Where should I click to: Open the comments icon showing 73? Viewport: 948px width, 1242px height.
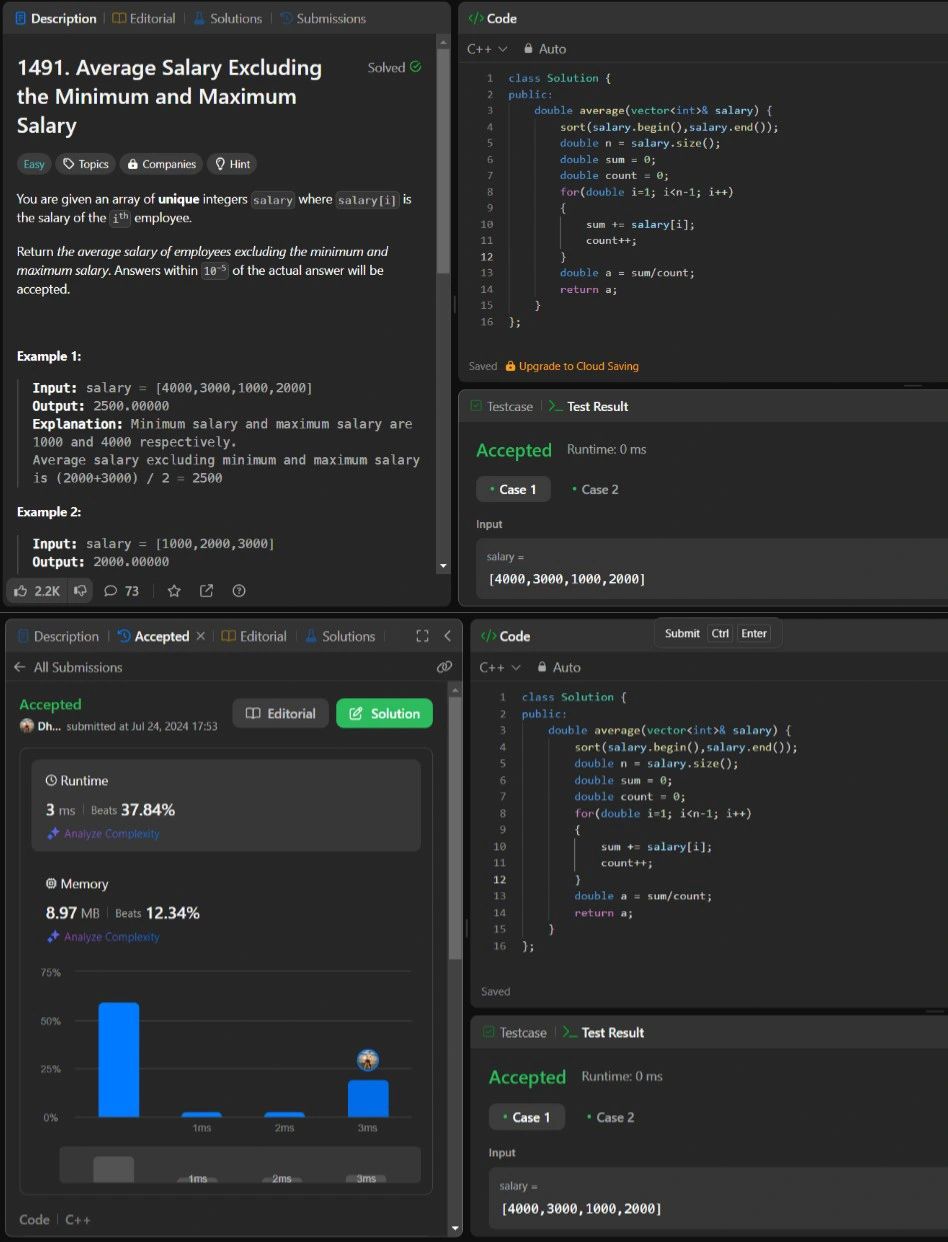point(111,591)
